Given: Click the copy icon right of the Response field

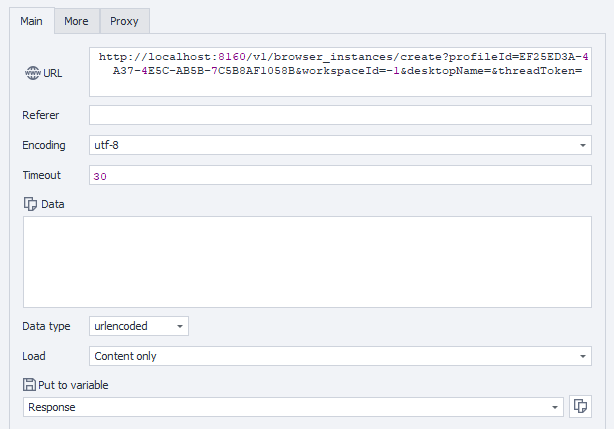Looking at the screenshot, I should [x=580, y=406].
